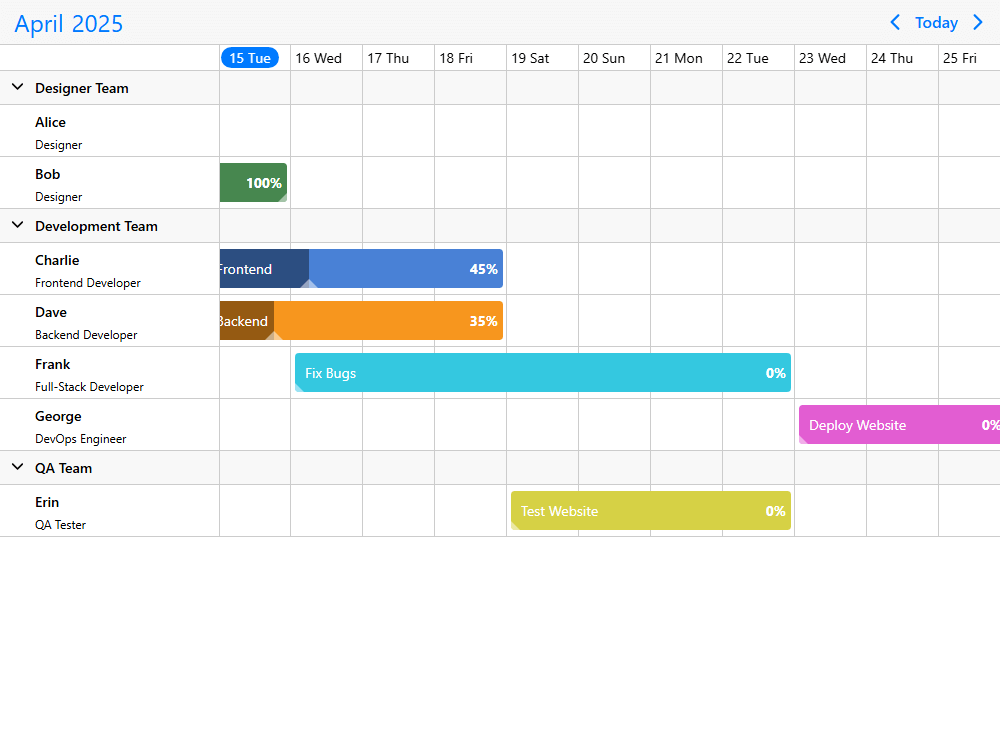Click the Today button
The image size is (1000, 750).
coord(936,23)
